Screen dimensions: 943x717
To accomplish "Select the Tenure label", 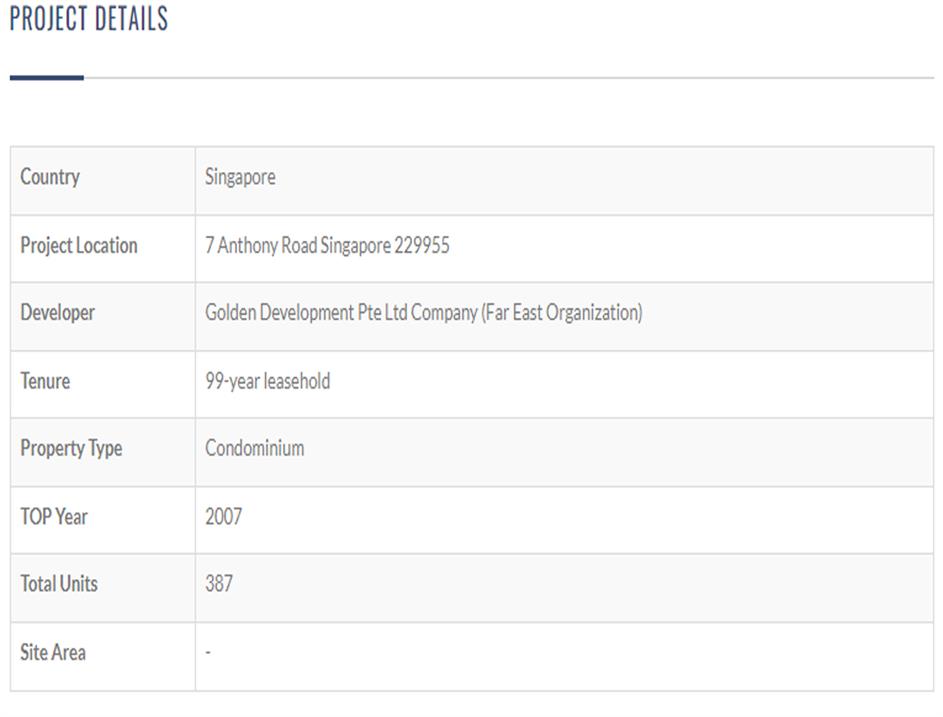I will pos(45,381).
